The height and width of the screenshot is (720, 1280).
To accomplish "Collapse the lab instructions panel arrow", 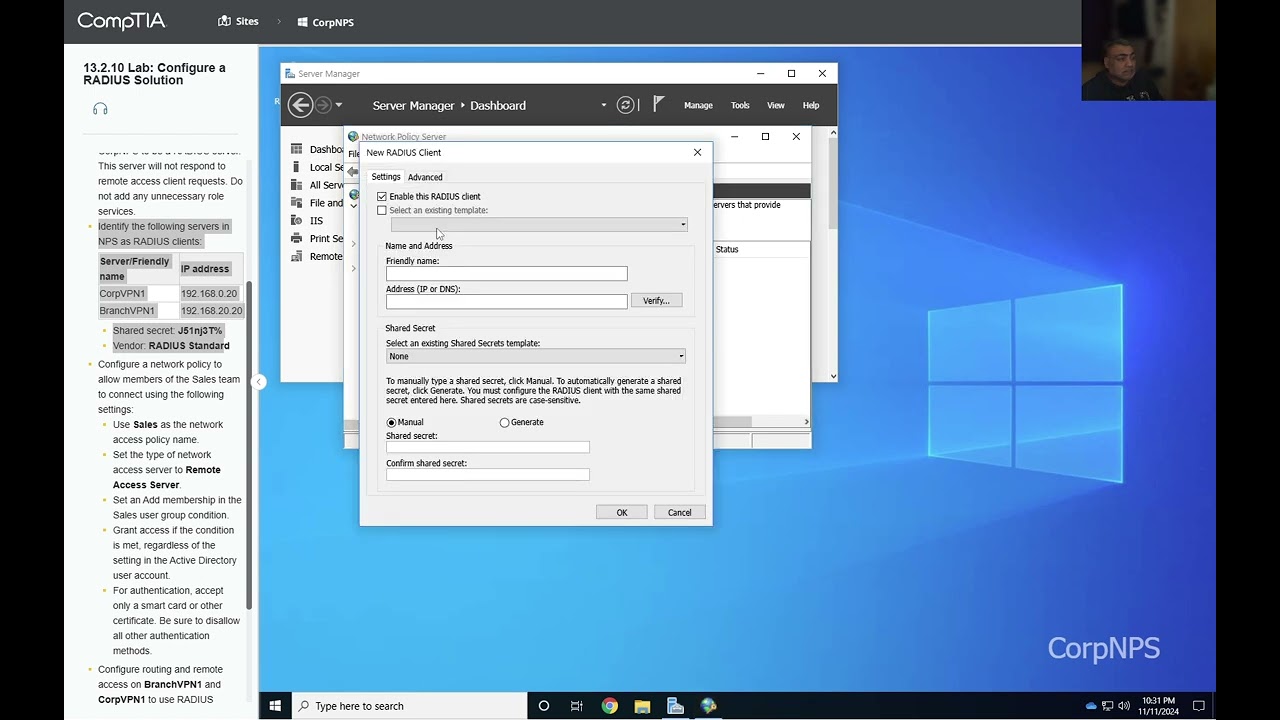I will click(x=259, y=381).
